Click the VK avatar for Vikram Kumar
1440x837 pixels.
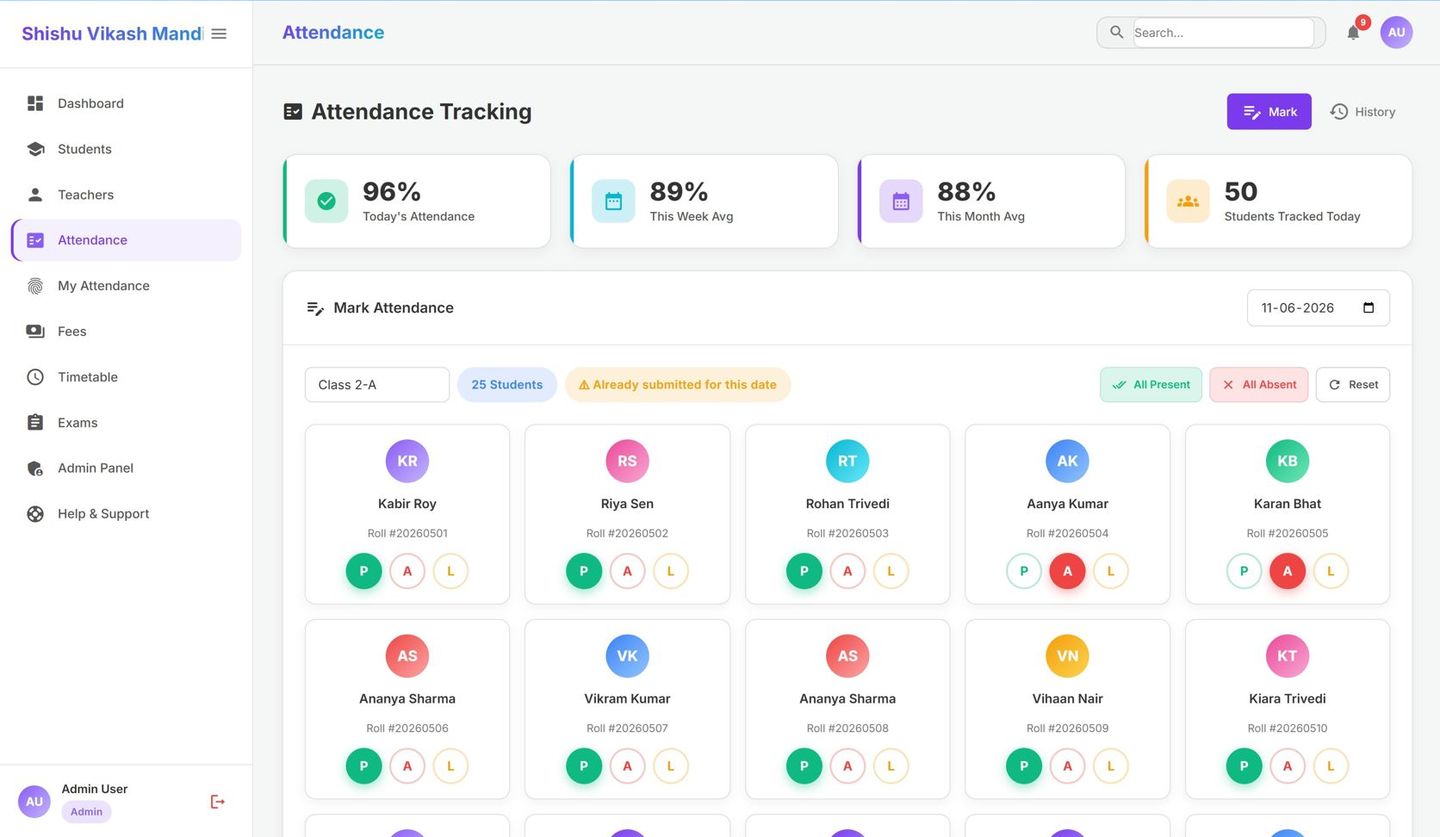coord(627,656)
